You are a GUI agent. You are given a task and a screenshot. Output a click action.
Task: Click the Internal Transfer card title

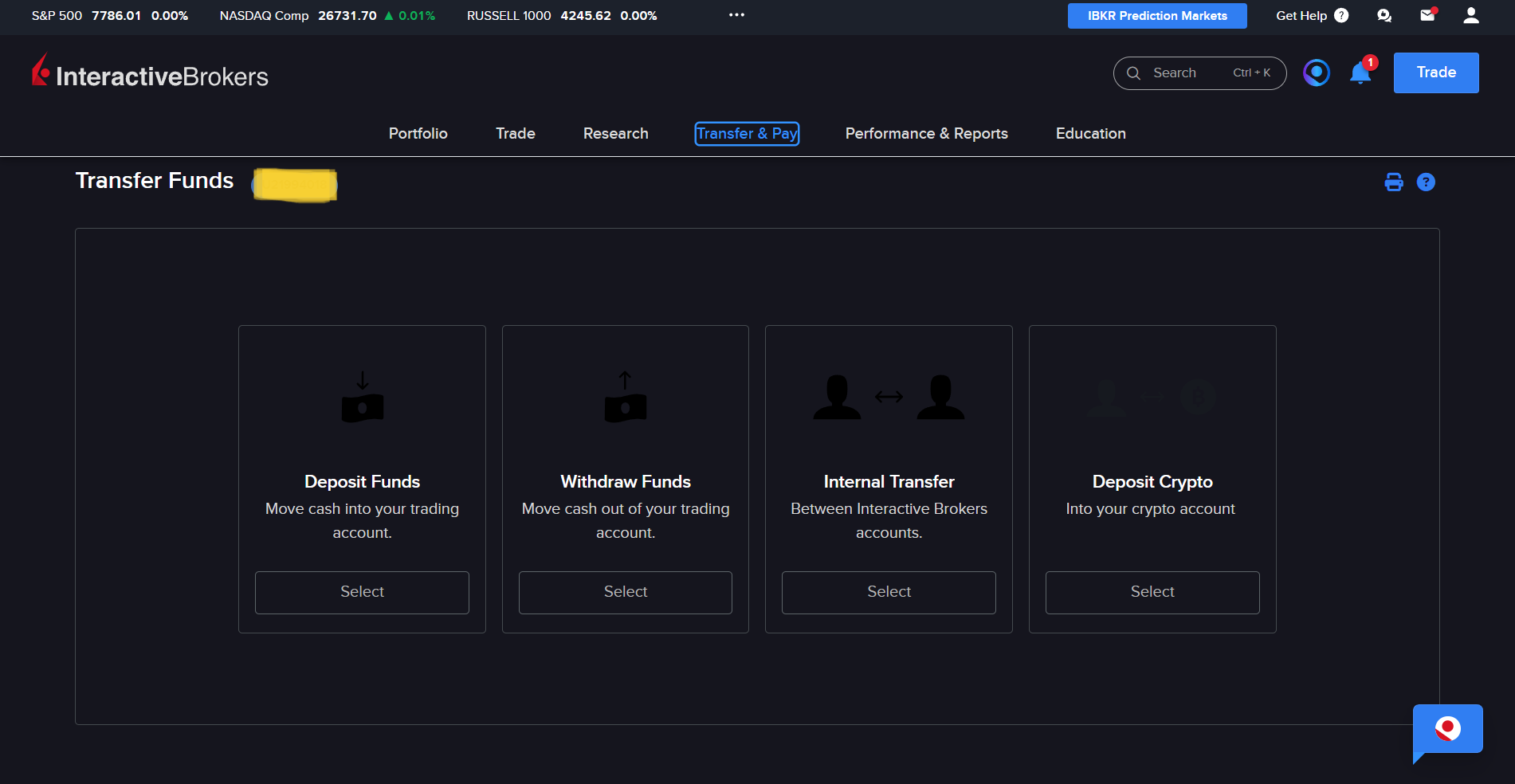point(889,481)
